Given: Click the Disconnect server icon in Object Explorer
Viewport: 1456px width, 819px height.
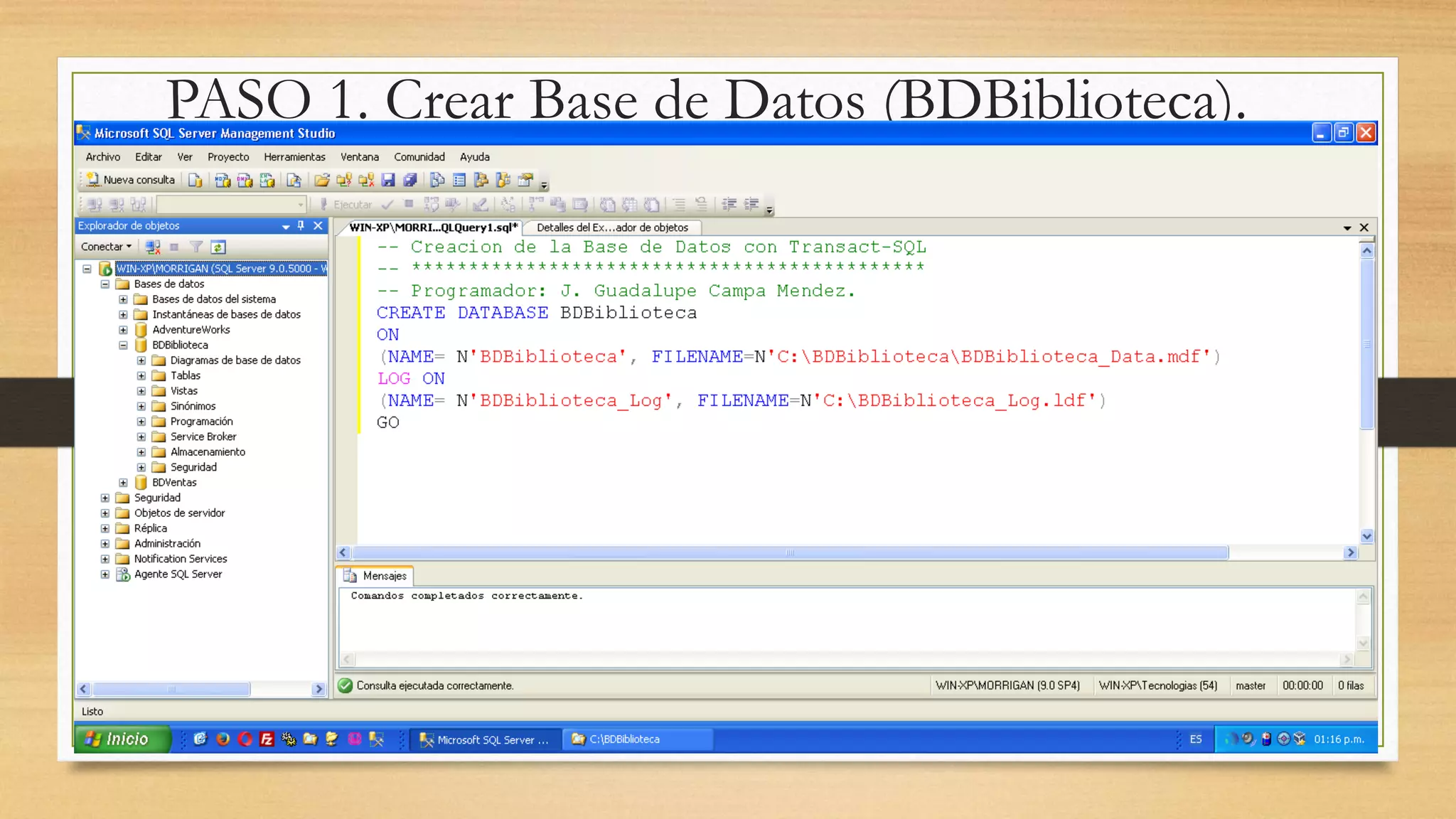Looking at the screenshot, I should point(153,247).
